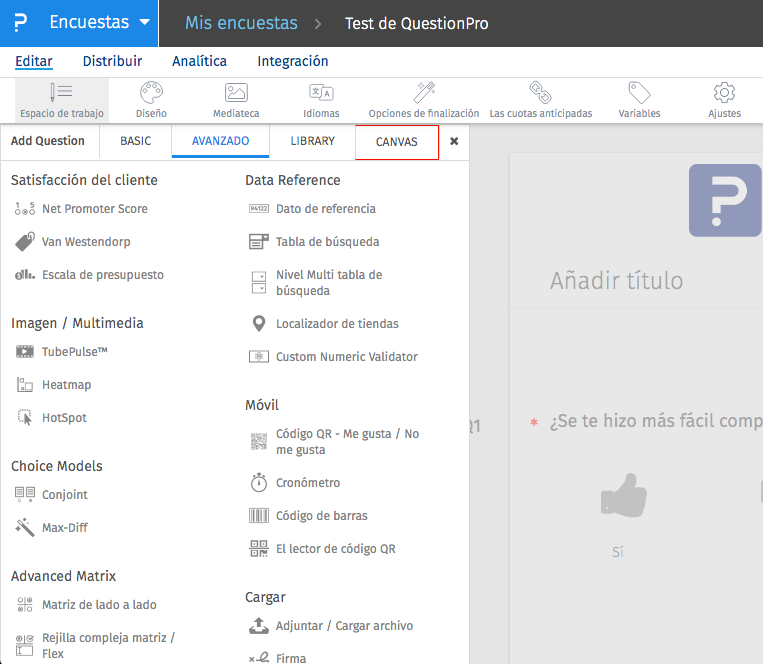Expand the Encuestas dropdown menu
The height and width of the screenshot is (664, 763).
pyautogui.click(x=145, y=23)
